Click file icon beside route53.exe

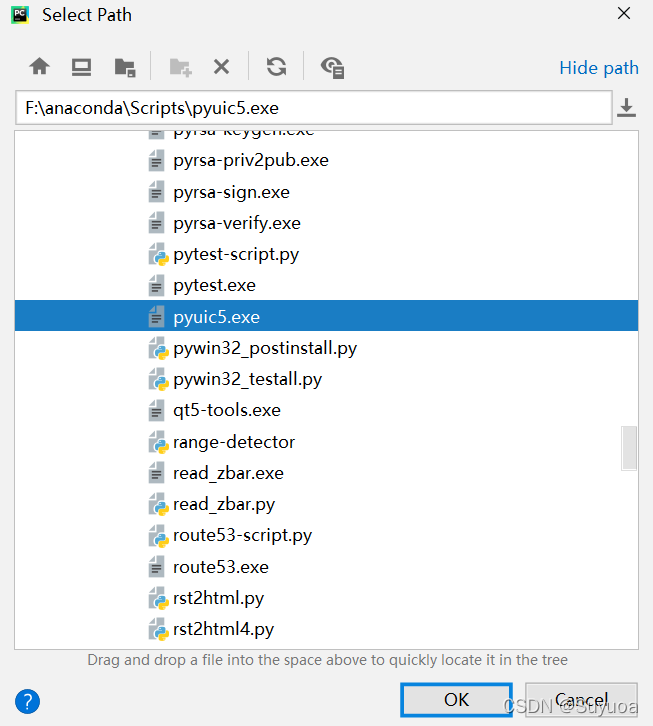click(157, 567)
